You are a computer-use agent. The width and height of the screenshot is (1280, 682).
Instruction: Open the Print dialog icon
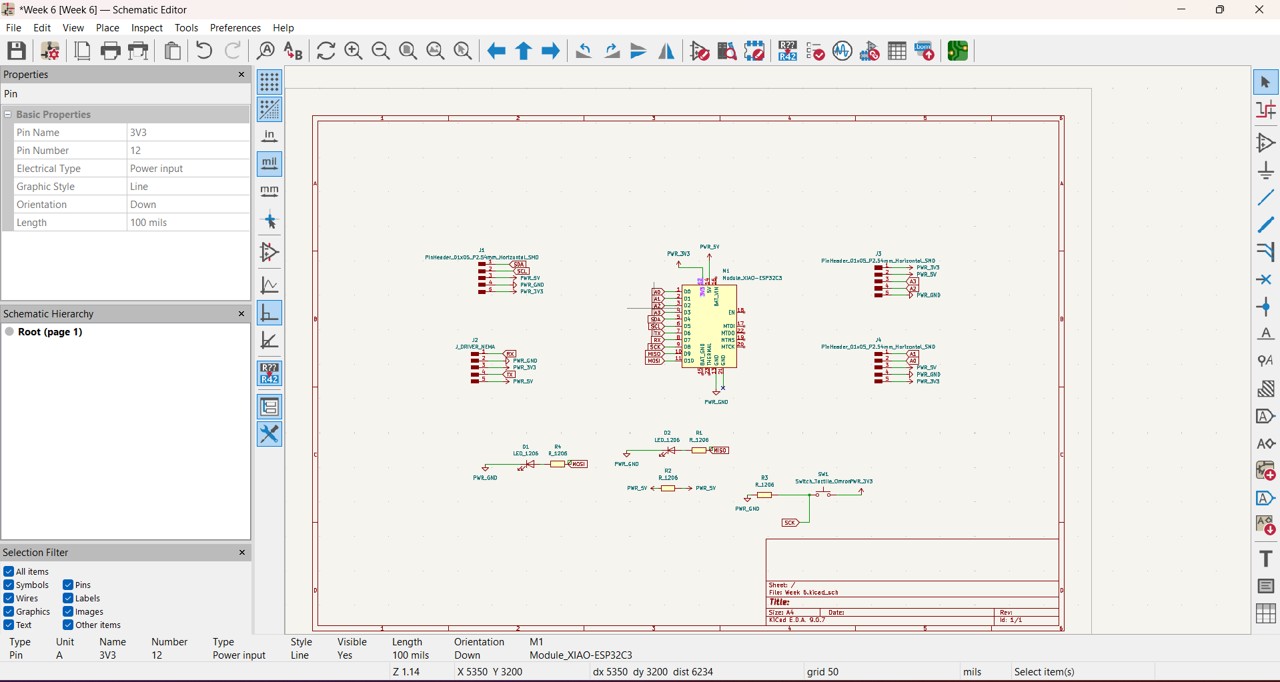coord(111,51)
